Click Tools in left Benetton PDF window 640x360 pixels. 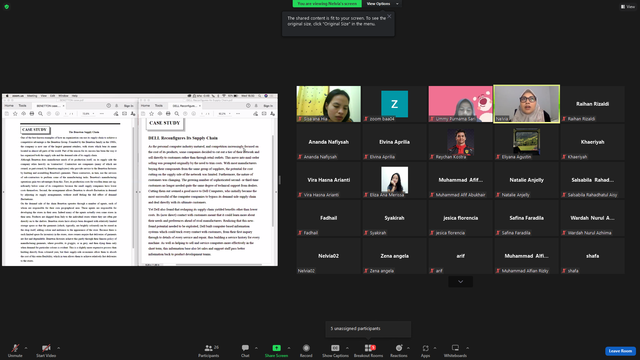coord(22,106)
